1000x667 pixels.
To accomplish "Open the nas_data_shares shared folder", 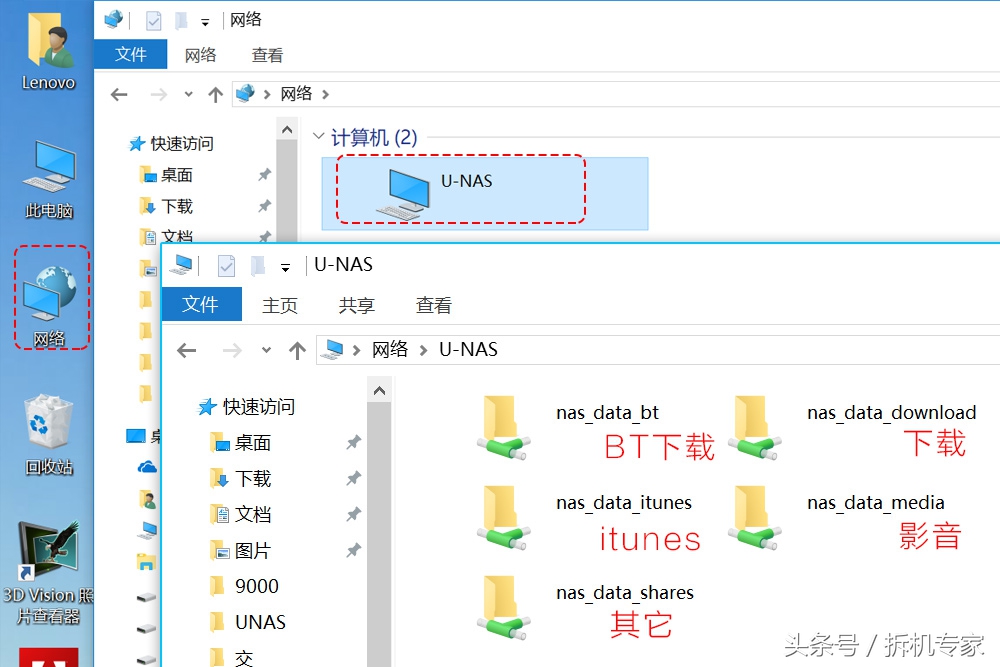I will (x=585, y=608).
